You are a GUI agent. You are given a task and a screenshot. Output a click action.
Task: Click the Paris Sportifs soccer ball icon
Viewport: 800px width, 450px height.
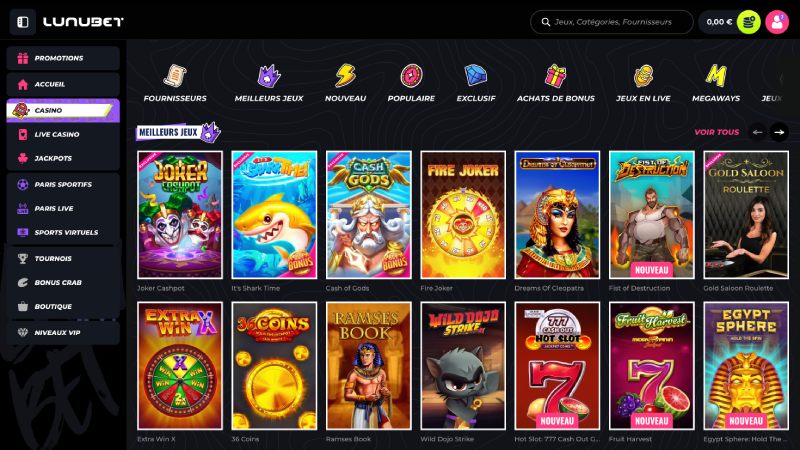pos(22,184)
